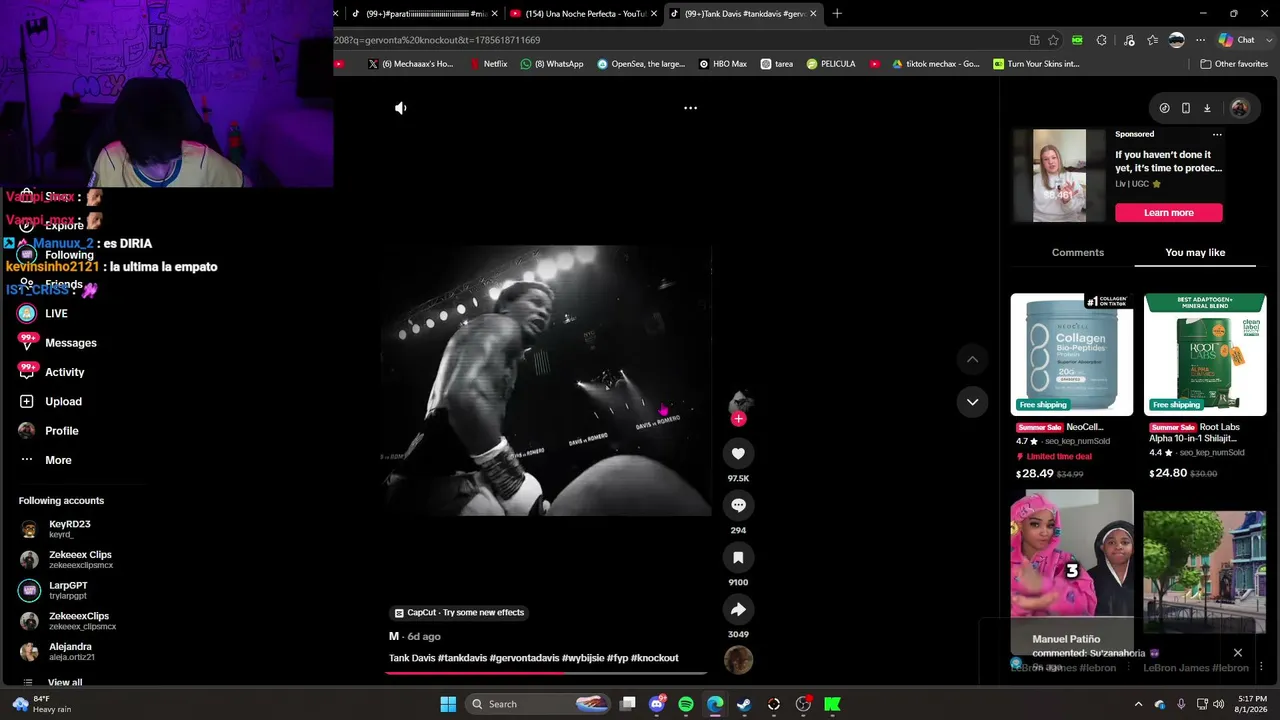Dismiss the Manuel Patiño comment notification
The image size is (1280, 720).
(x=1238, y=653)
